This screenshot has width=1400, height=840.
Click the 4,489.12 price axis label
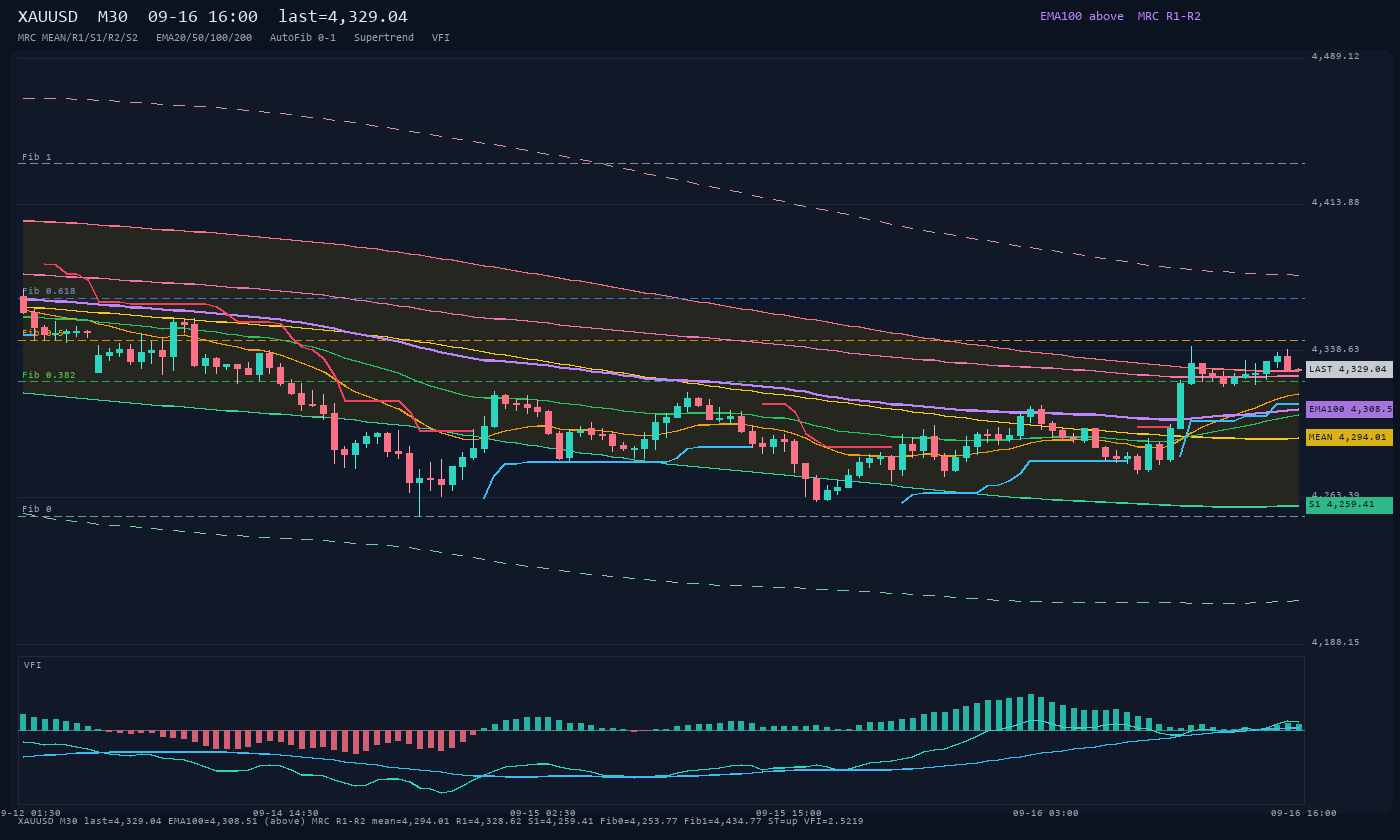[1336, 56]
